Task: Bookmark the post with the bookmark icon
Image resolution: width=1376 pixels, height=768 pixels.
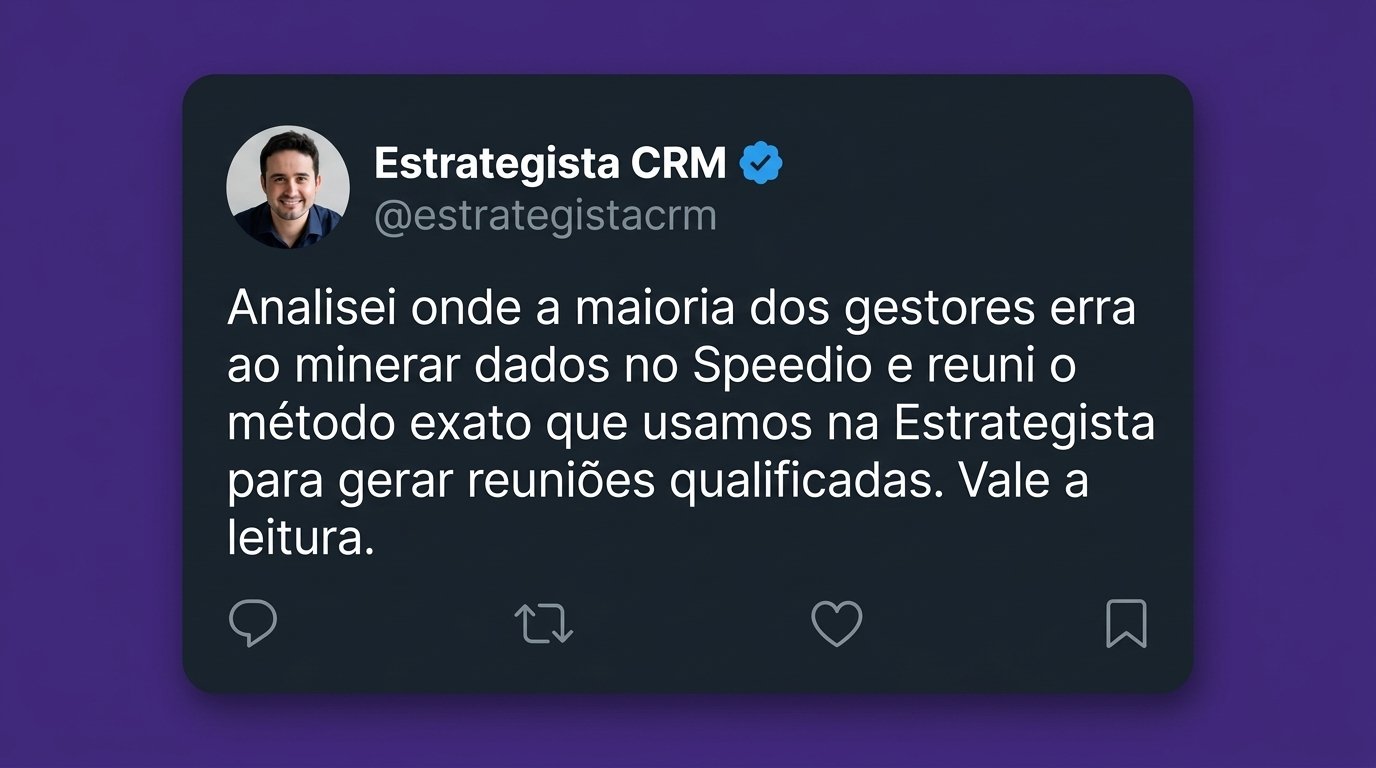Action: [x=1127, y=624]
